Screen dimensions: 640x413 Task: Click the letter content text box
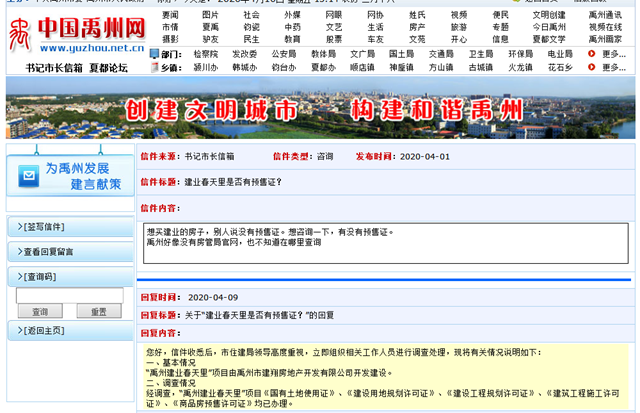[386, 243]
